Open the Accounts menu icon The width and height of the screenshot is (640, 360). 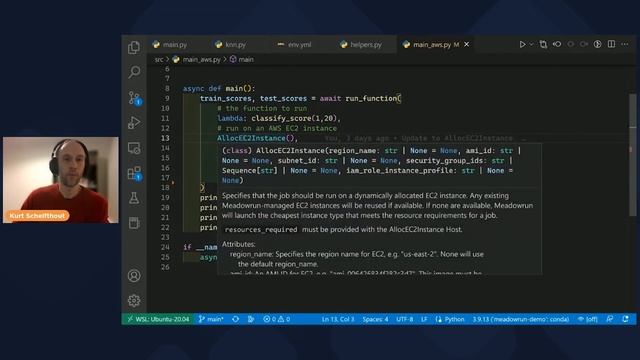(134, 276)
